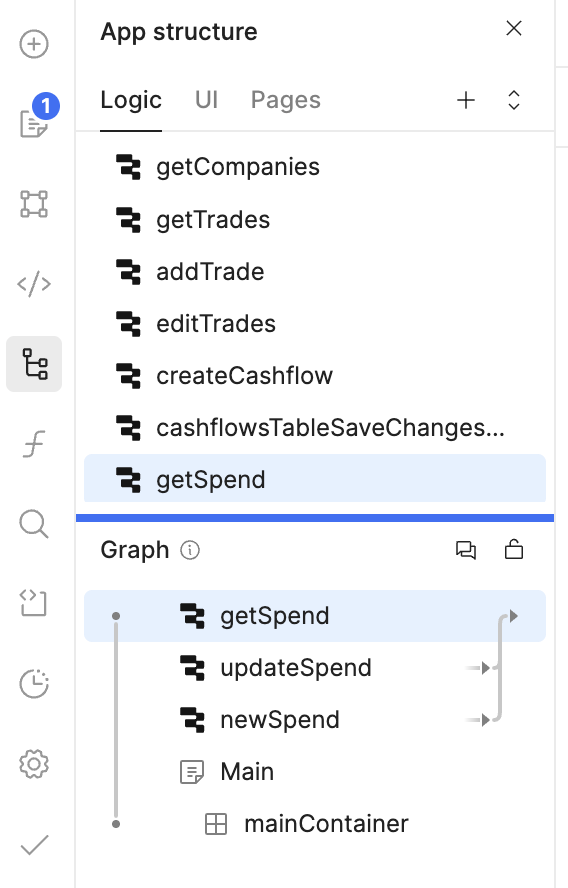Select the createCashflow query
The width and height of the screenshot is (568, 888).
click(x=315, y=376)
